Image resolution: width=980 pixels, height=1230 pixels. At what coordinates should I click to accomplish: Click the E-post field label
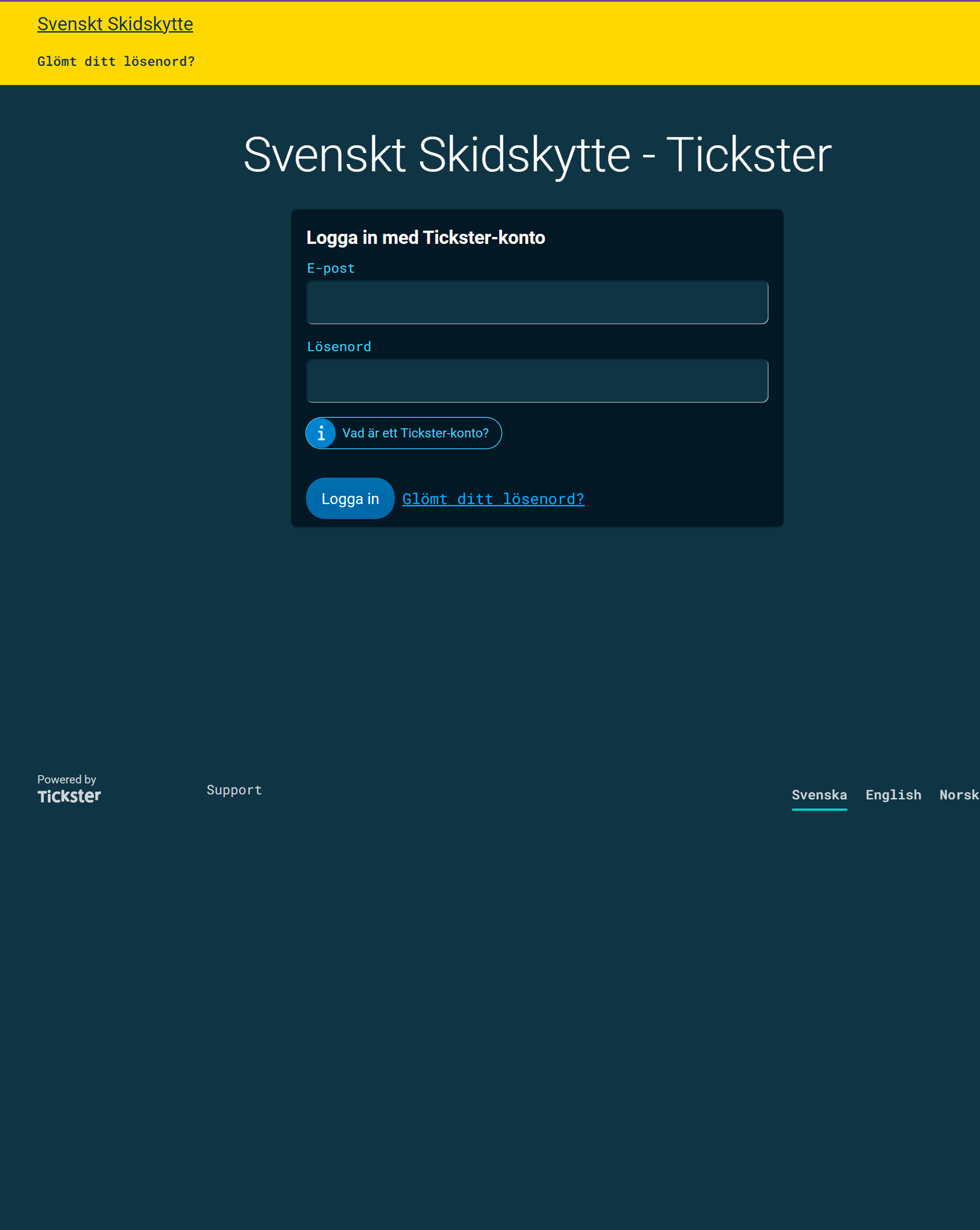coord(331,268)
